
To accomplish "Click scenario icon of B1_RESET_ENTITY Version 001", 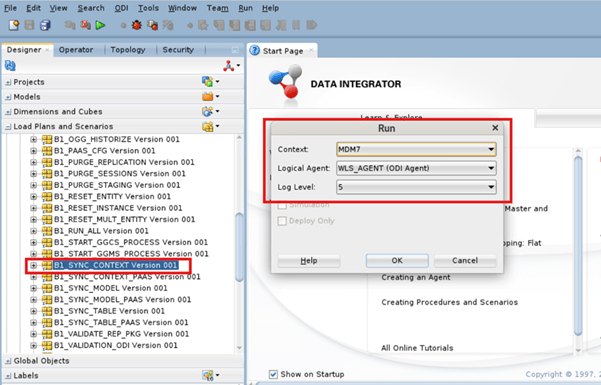I will click(47, 196).
